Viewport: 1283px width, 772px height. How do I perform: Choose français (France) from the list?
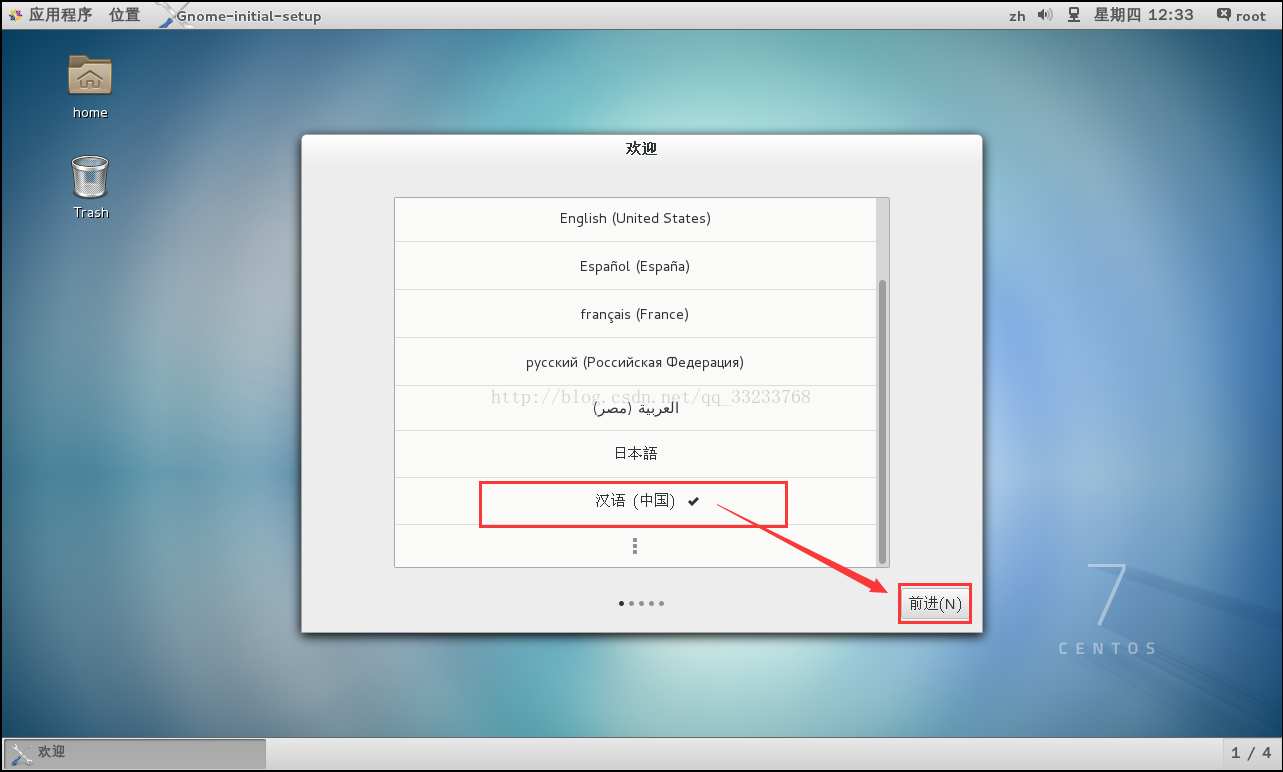(635, 314)
